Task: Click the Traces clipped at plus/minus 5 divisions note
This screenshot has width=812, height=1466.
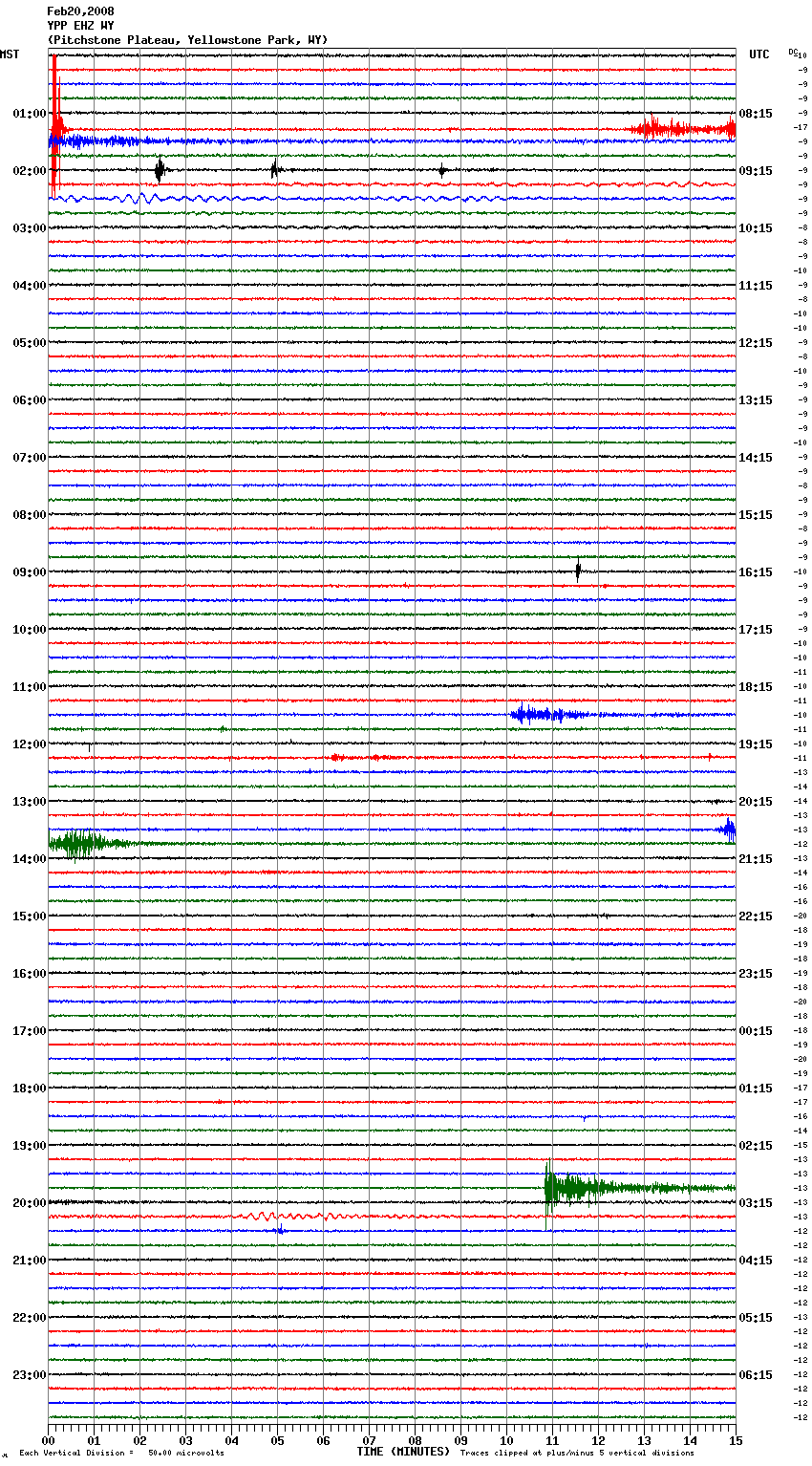Action: [x=577, y=1454]
